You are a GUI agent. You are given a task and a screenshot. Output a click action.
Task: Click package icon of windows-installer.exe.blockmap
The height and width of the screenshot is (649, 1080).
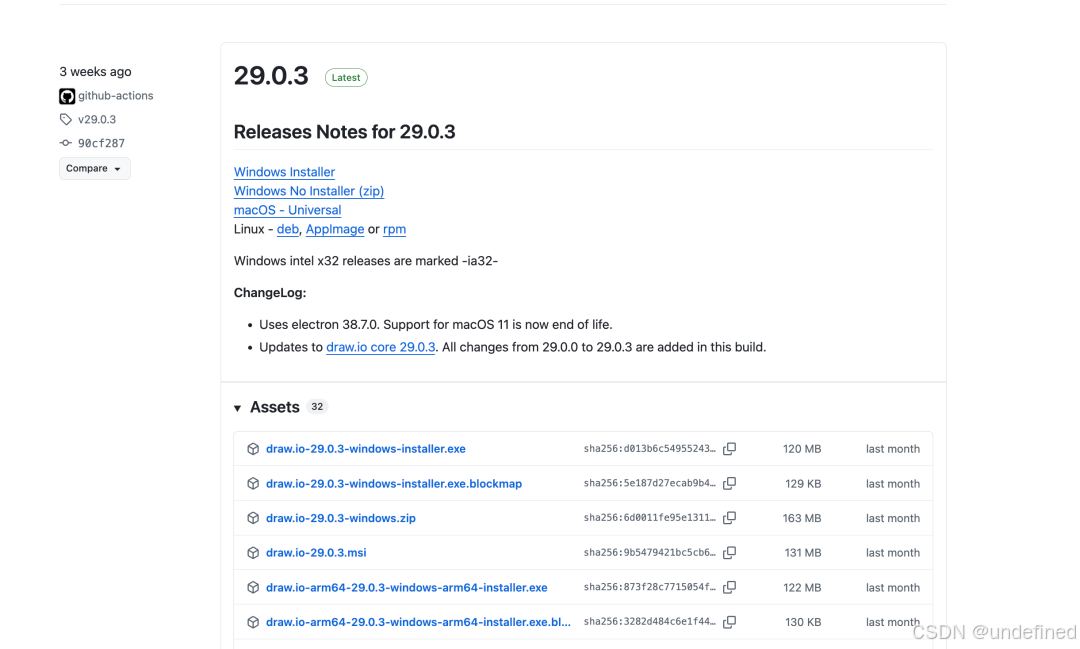pos(253,484)
